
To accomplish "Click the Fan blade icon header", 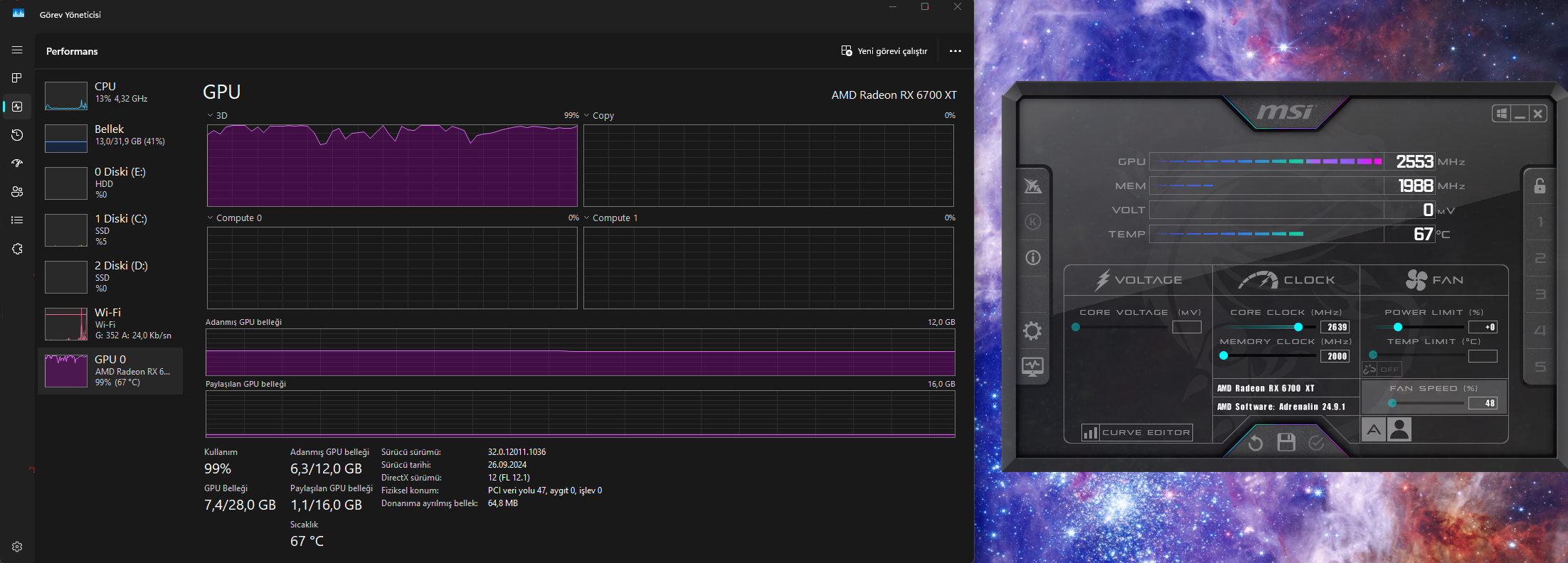I will (1416, 280).
